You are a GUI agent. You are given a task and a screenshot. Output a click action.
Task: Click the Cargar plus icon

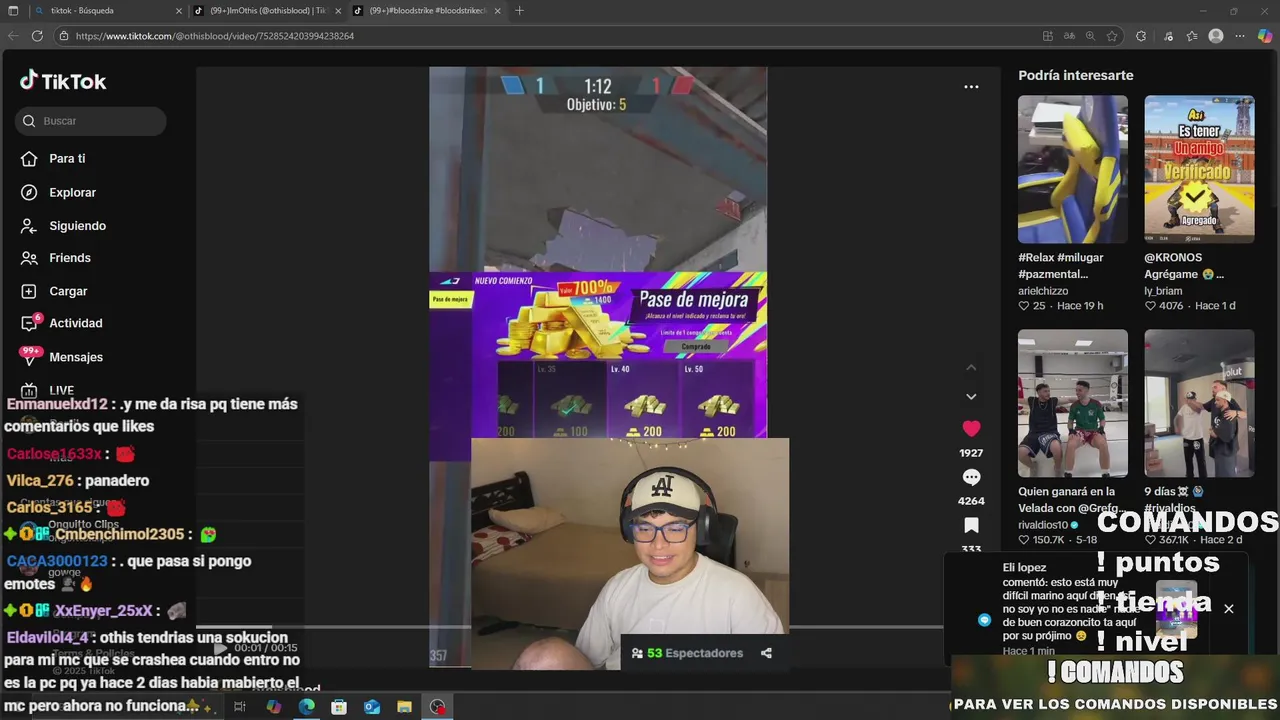click(x=29, y=291)
